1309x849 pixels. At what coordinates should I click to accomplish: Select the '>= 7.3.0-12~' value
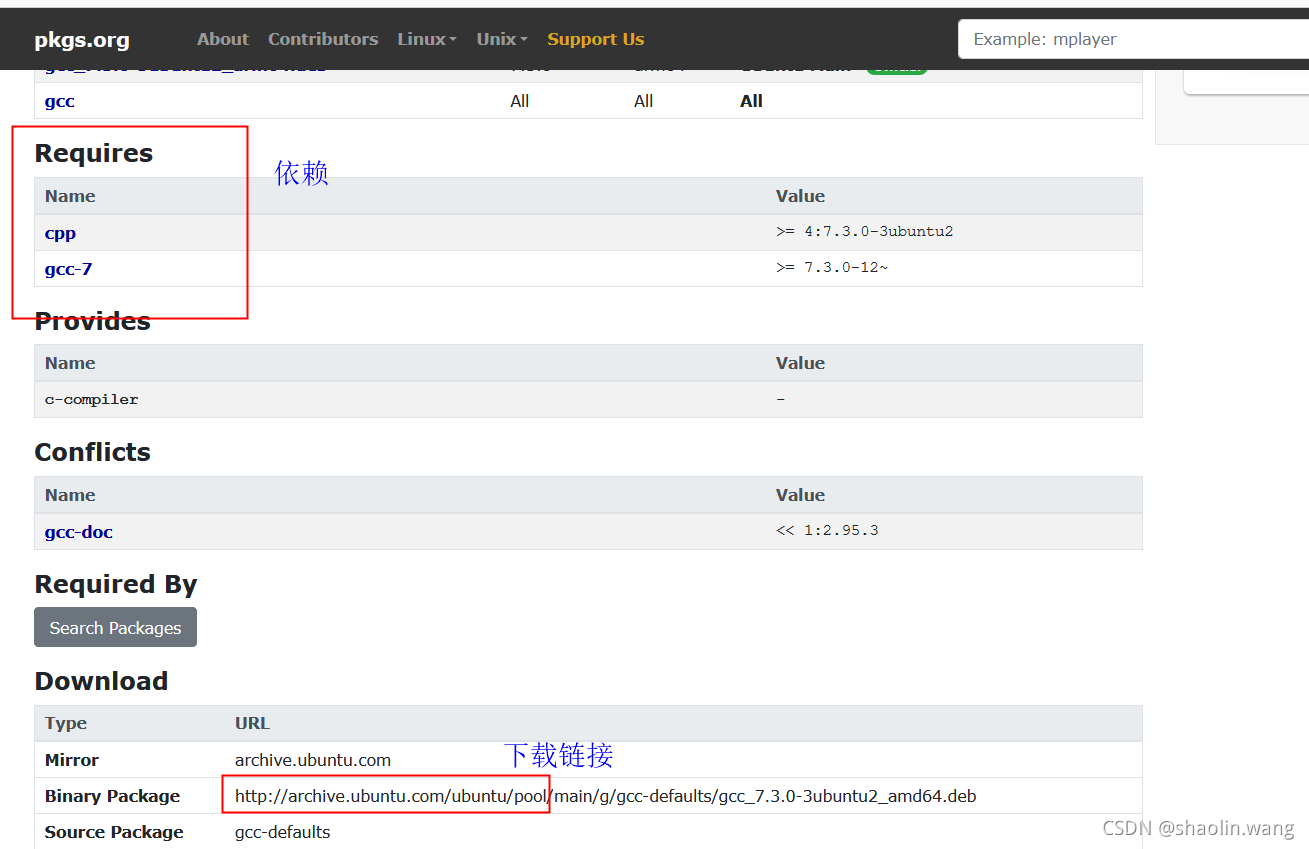pyautogui.click(x=831, y=267)
